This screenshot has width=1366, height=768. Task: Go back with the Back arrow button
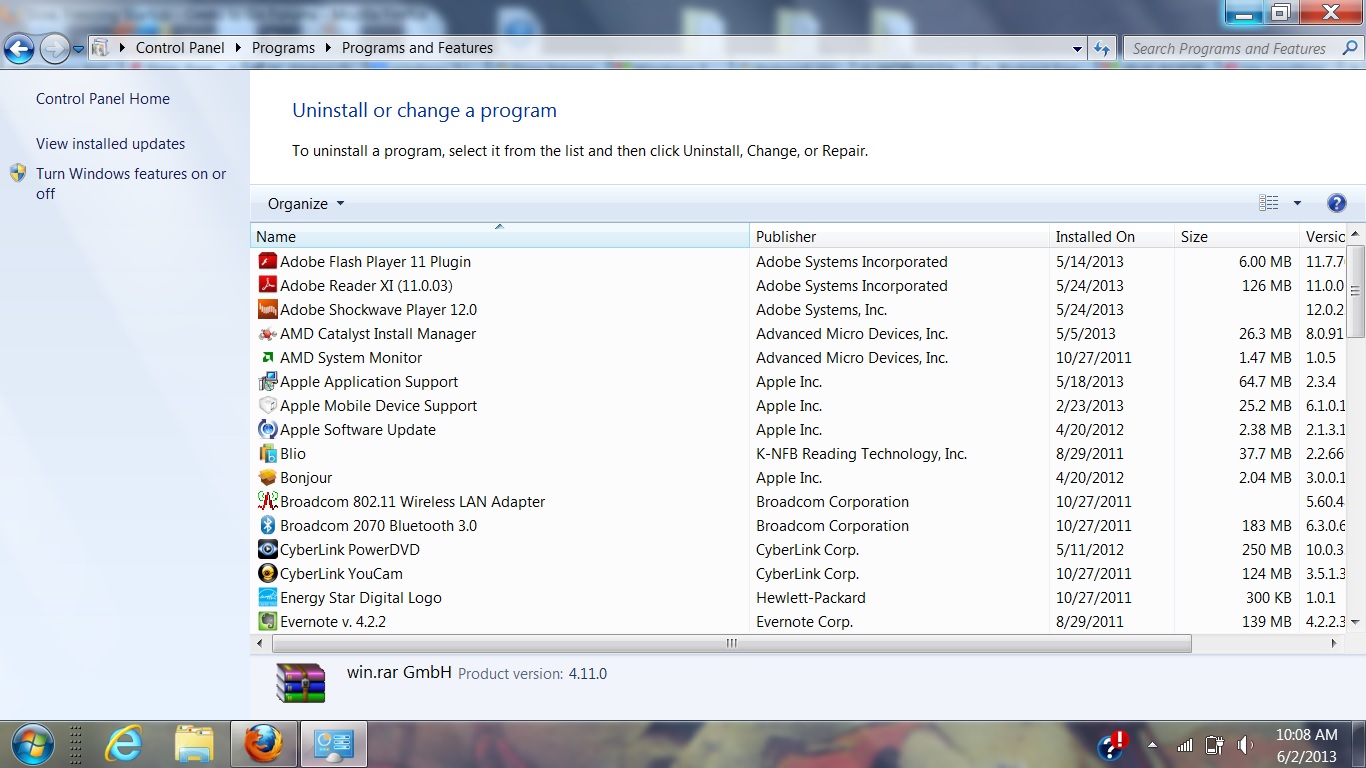[20, 48]
